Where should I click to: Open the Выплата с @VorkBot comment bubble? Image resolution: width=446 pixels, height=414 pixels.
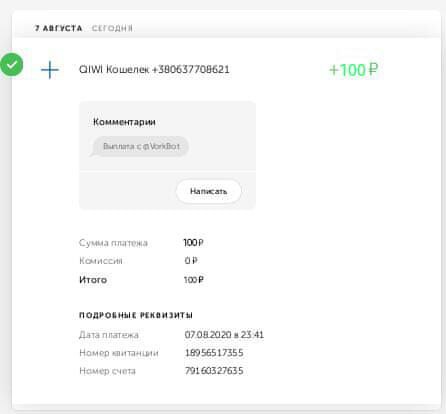(x=139, y=146)
